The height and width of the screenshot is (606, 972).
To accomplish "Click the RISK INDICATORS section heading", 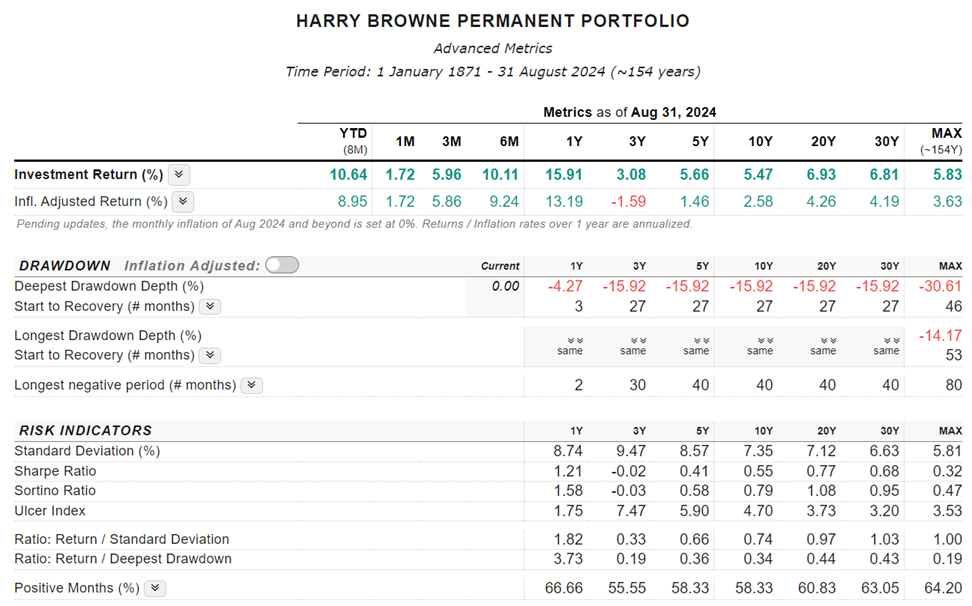I will 85,430.
